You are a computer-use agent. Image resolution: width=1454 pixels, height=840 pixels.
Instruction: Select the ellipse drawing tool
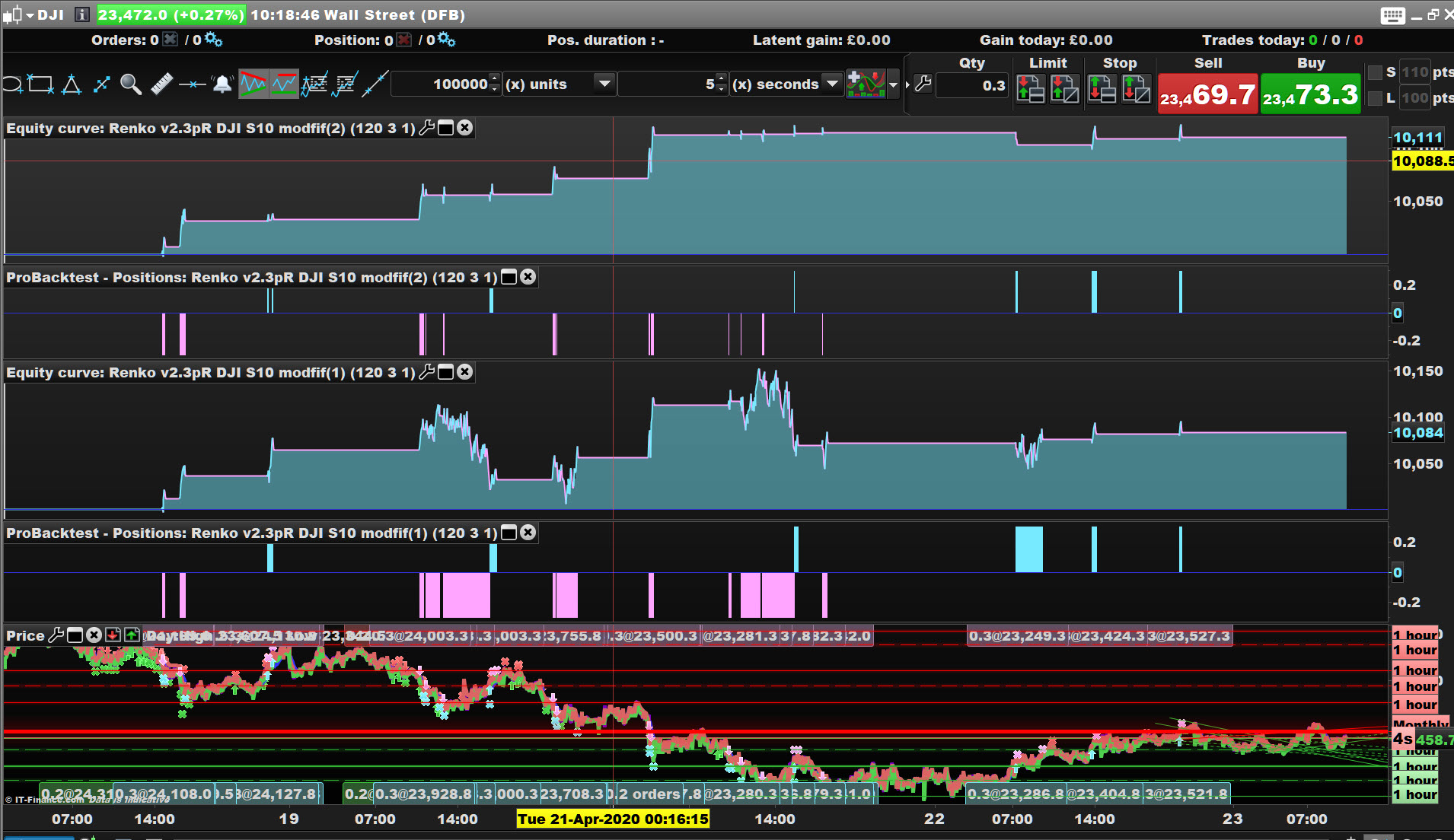click(x=12, y=84)
